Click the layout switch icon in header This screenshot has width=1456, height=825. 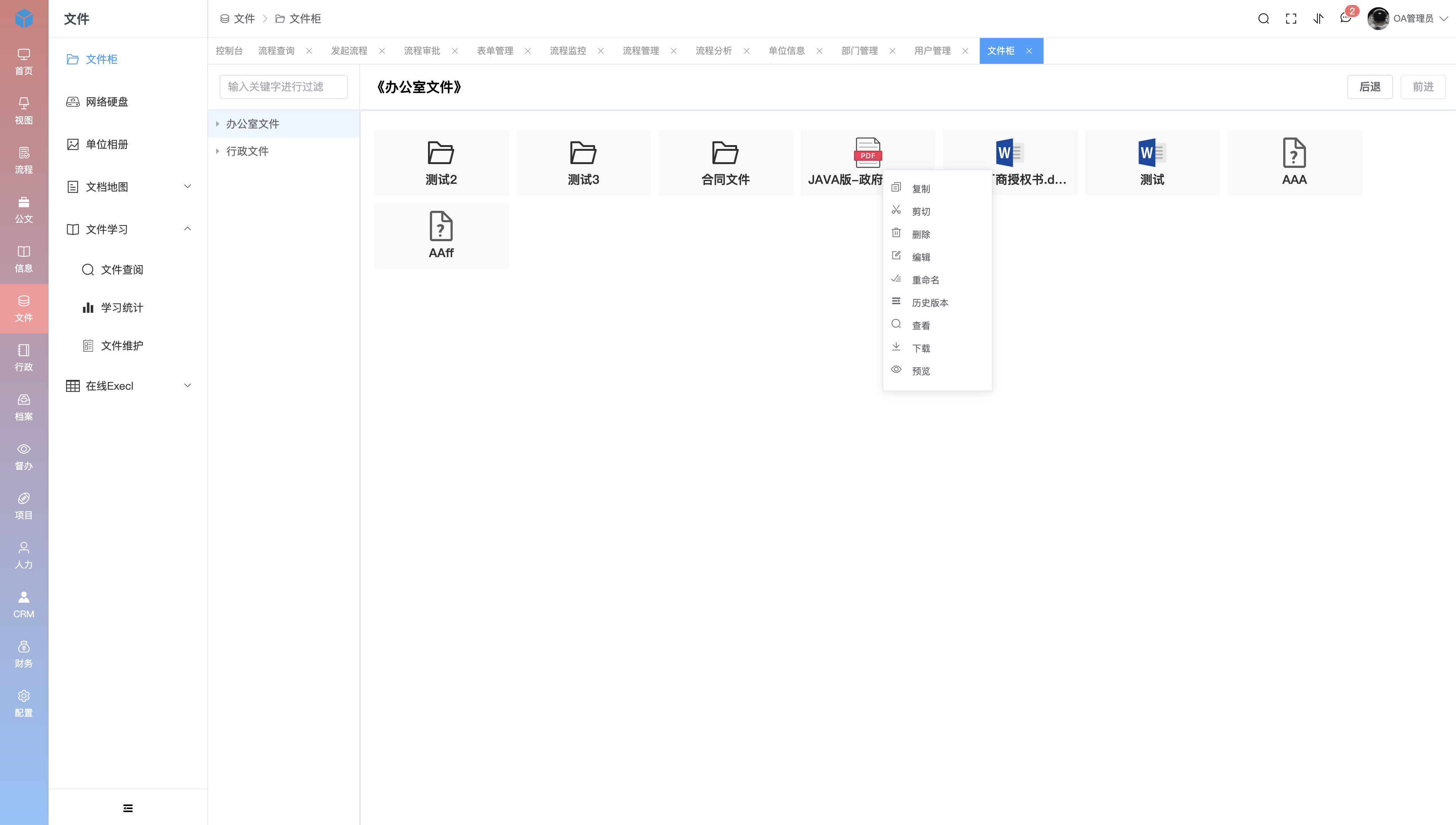(1319, 19)
